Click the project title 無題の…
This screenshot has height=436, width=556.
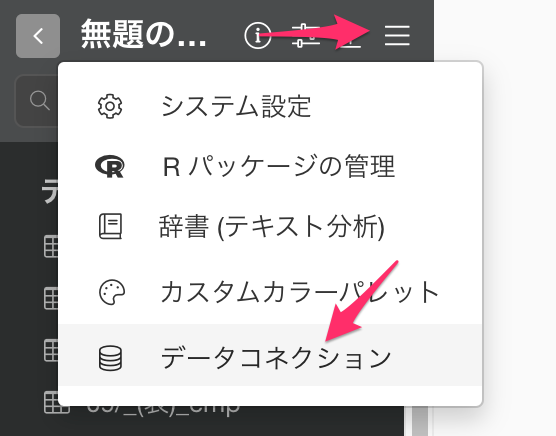coord(143,35)
